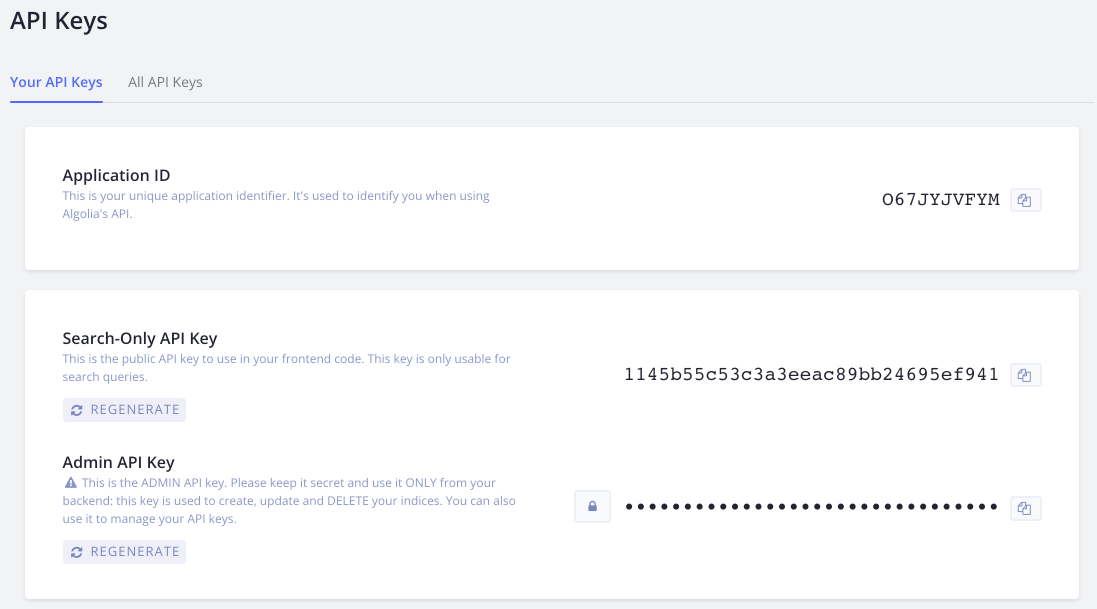Screen dimensions: 1097x609
Task: Switch to the All API Keys tab
Action: [x=165, y=82]
